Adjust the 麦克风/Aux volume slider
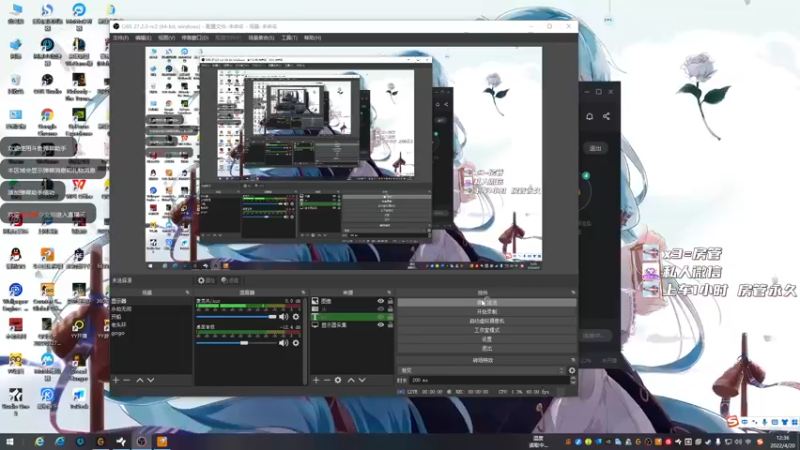This screenshot has width=800, height=450. (x=236, y=317)
